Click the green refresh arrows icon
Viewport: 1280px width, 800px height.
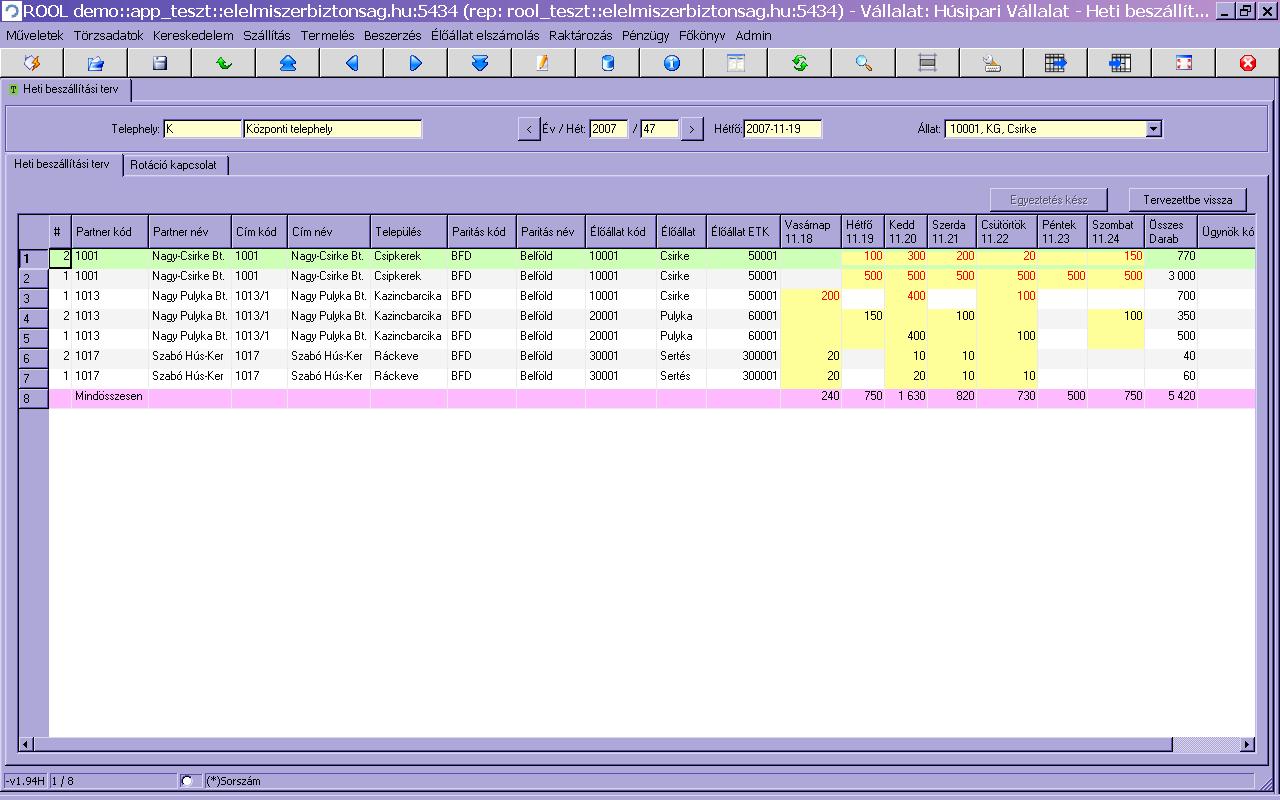click(x=799, y=63)
